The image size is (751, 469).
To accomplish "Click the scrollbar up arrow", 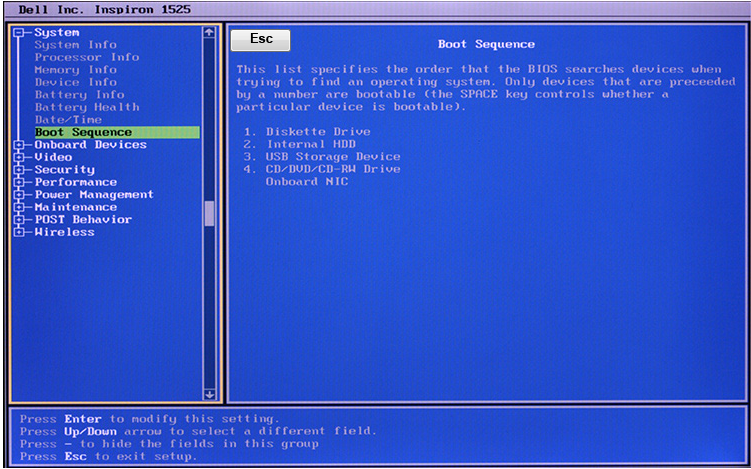I will pos(209,32).
